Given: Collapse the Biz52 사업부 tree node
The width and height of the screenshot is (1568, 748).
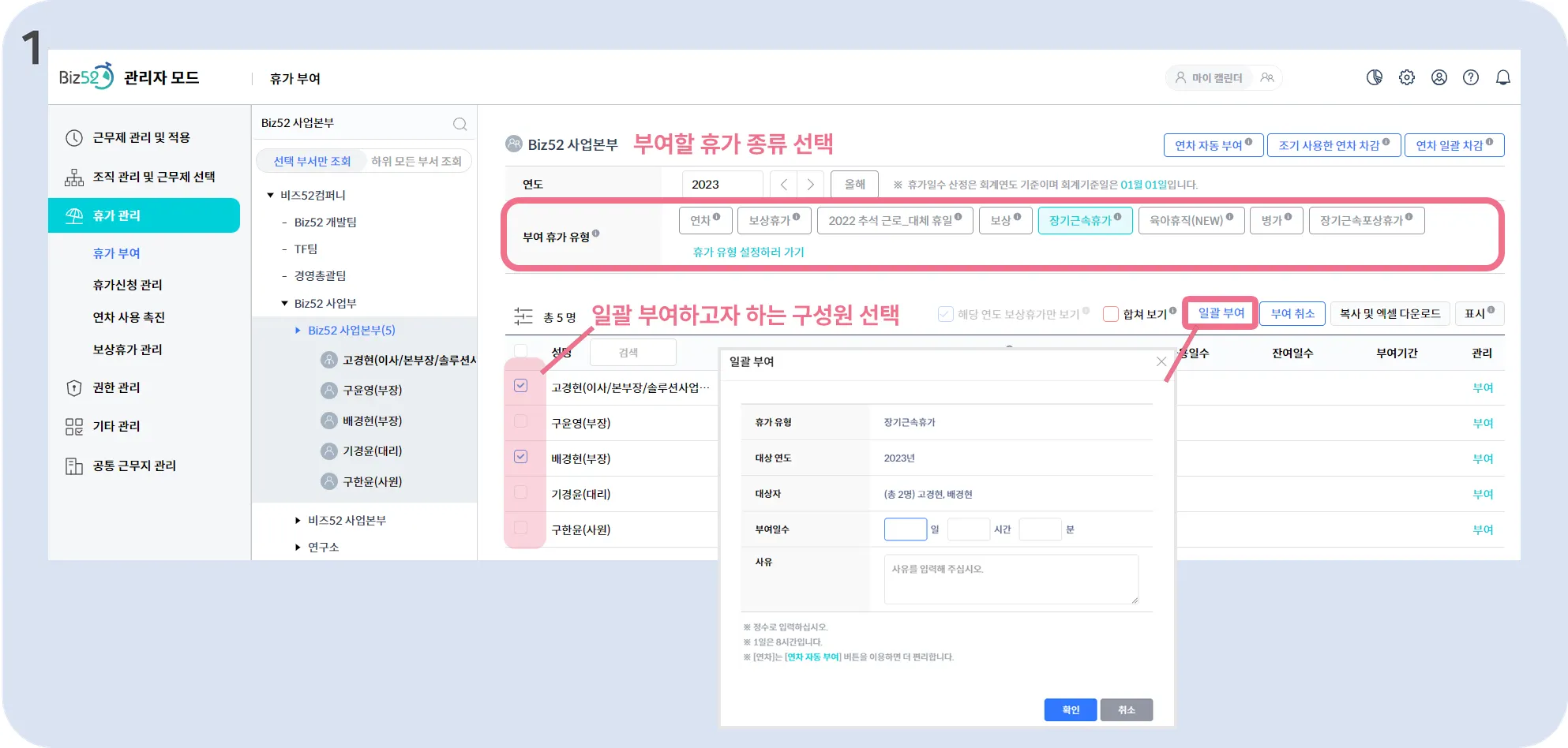Looking at the screenshot, I should (285, 303).
